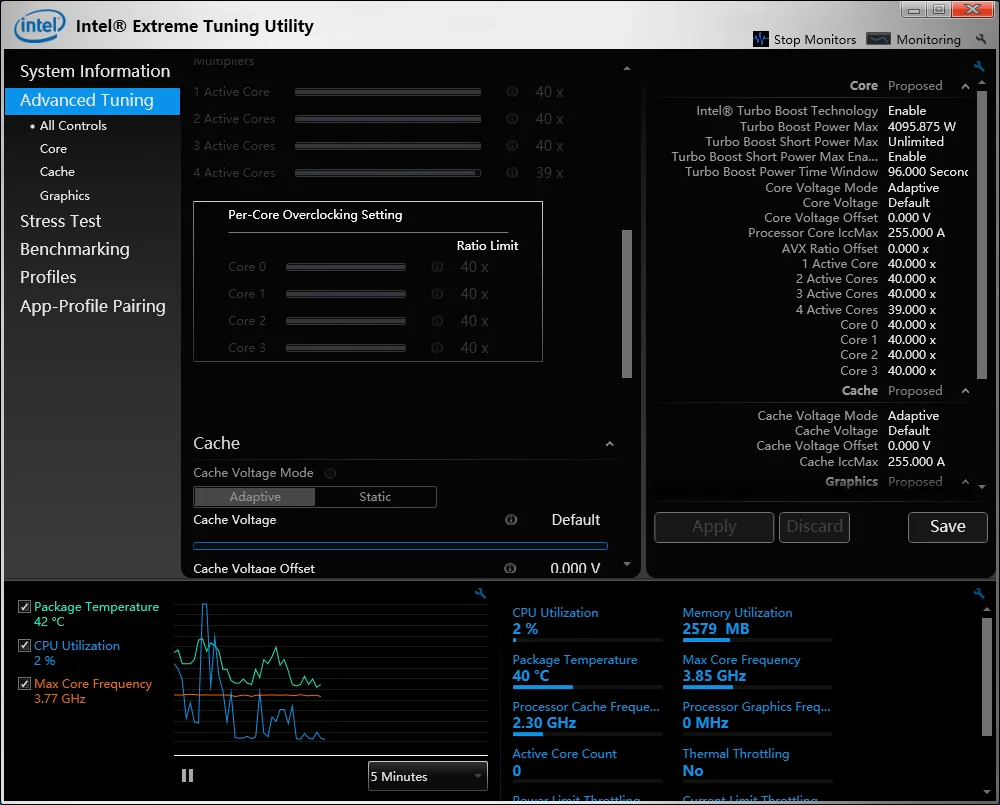The image size is (1000, 805).
Task: Click Stop Monitors label
Action: [x=814, y=40]
